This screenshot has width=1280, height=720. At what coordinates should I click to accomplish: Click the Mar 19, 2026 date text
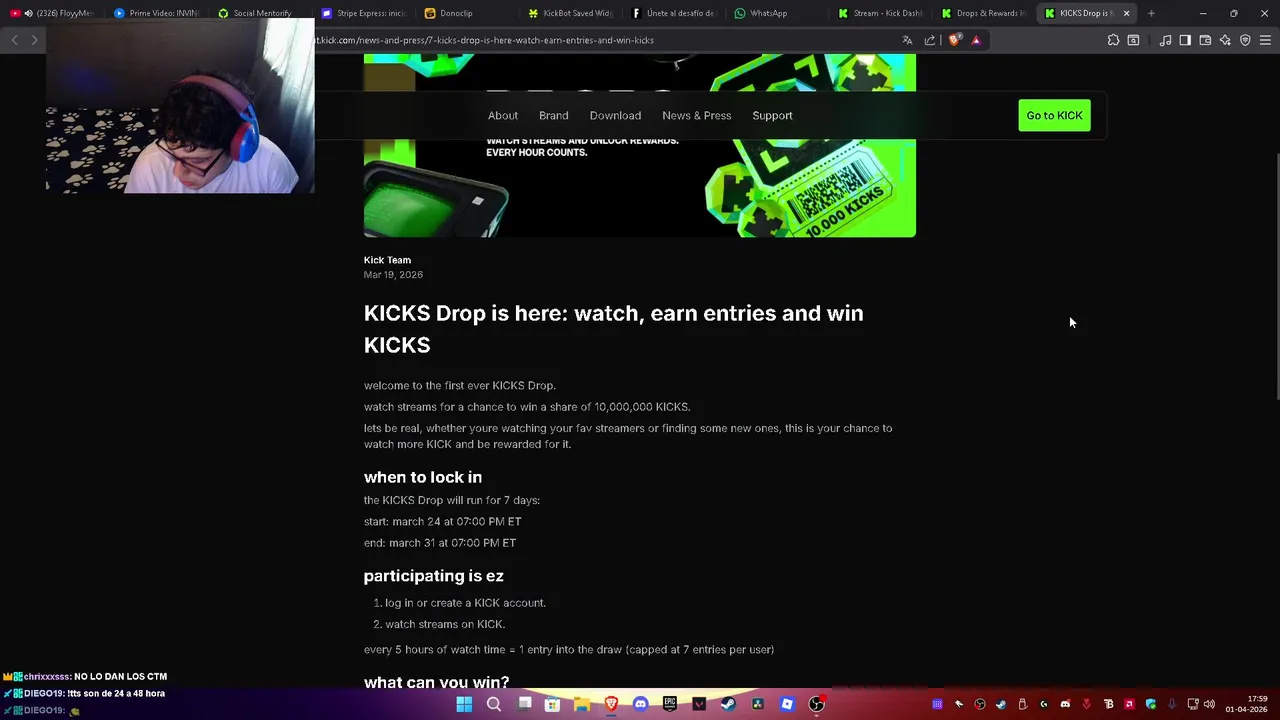(393, 274)
